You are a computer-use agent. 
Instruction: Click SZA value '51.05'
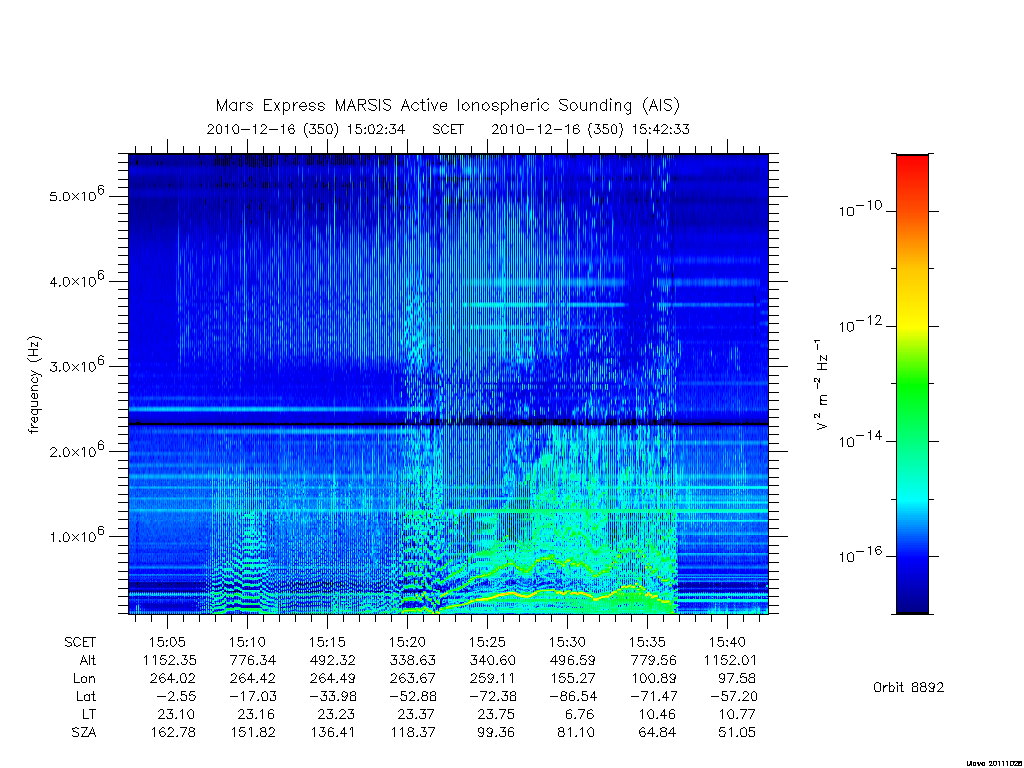[x=737, y=733]
